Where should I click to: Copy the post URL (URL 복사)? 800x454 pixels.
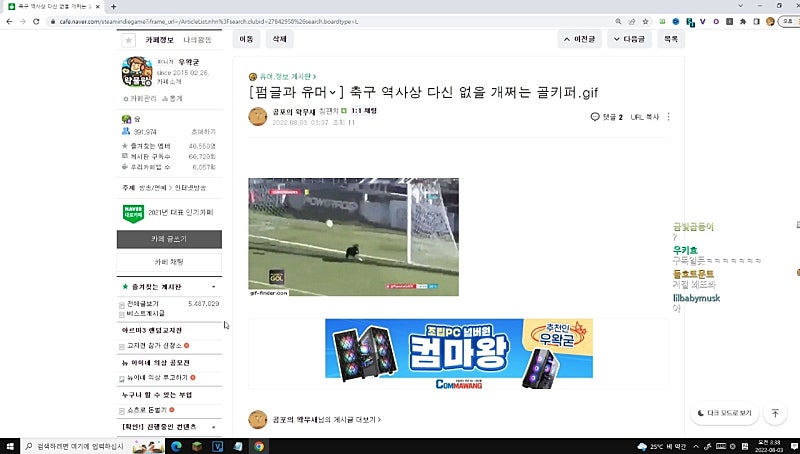(644, 117)
